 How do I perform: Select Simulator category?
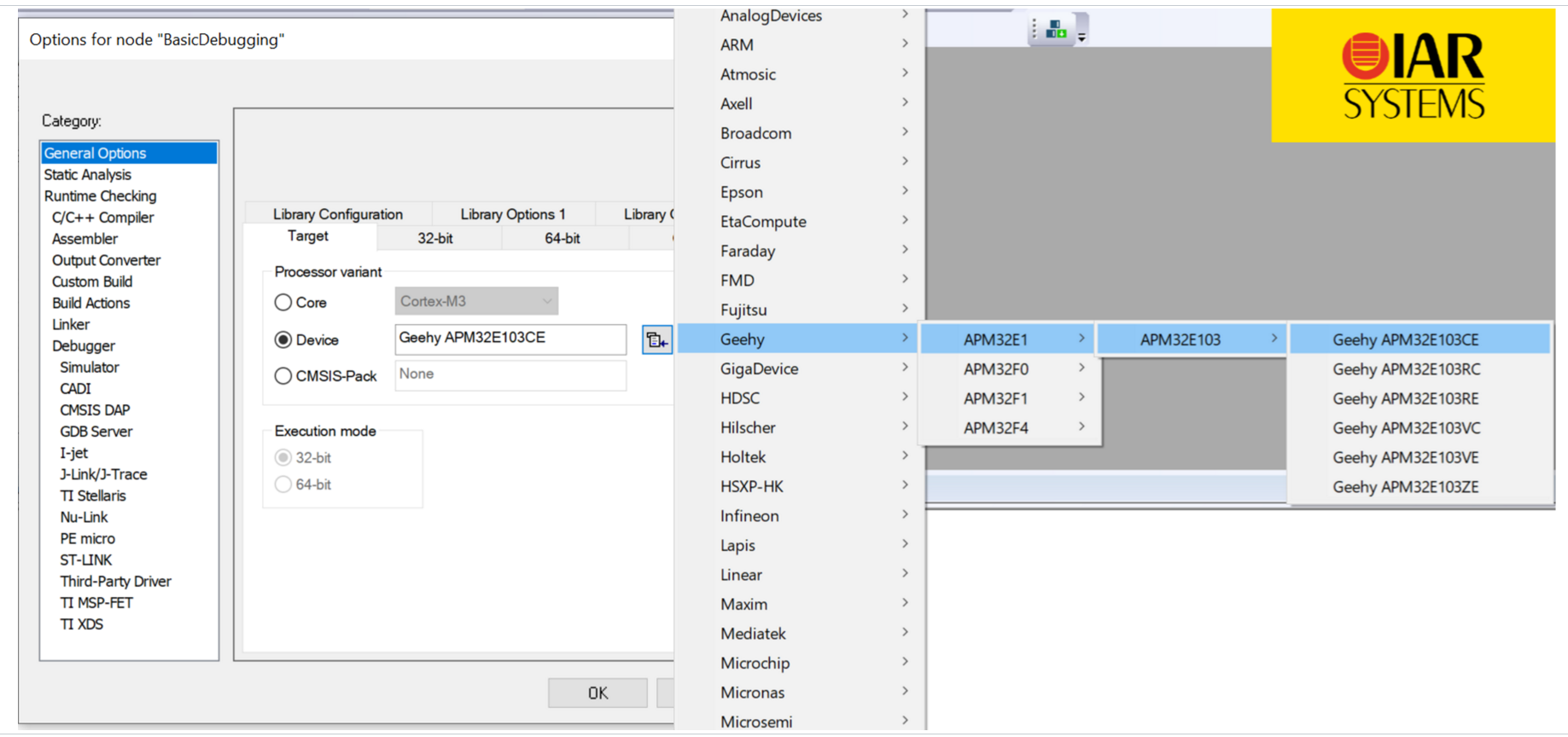point(90,367)
